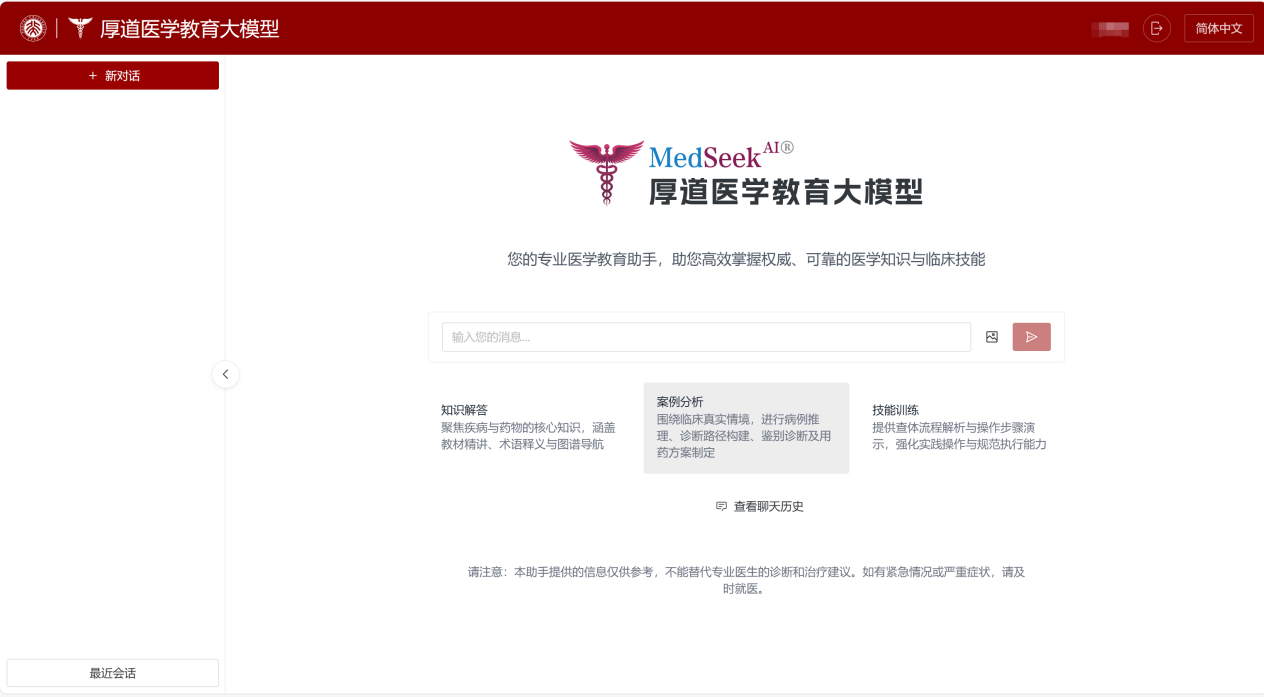Click the disclaimer text starting with 请注意
Viewport: 1264px width, 697px height.
pos(746,580)
